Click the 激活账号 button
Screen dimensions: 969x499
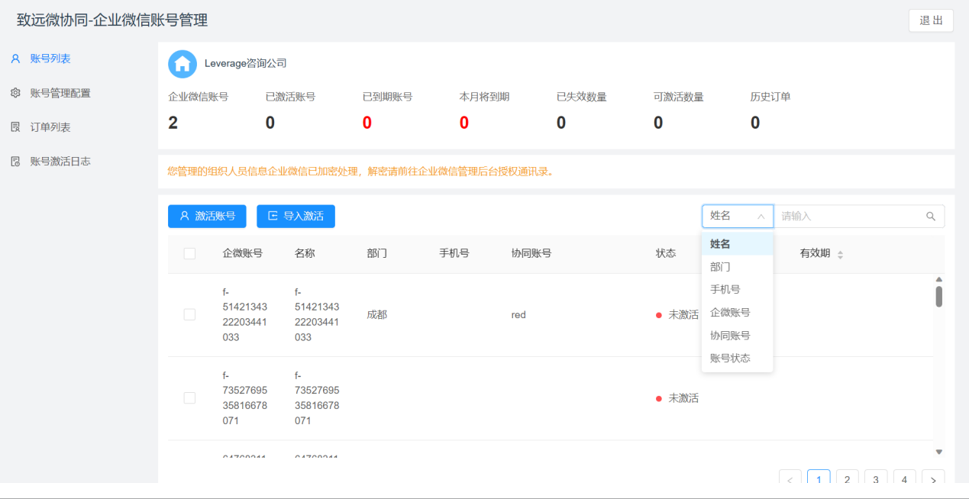click(x=207, y=216)
